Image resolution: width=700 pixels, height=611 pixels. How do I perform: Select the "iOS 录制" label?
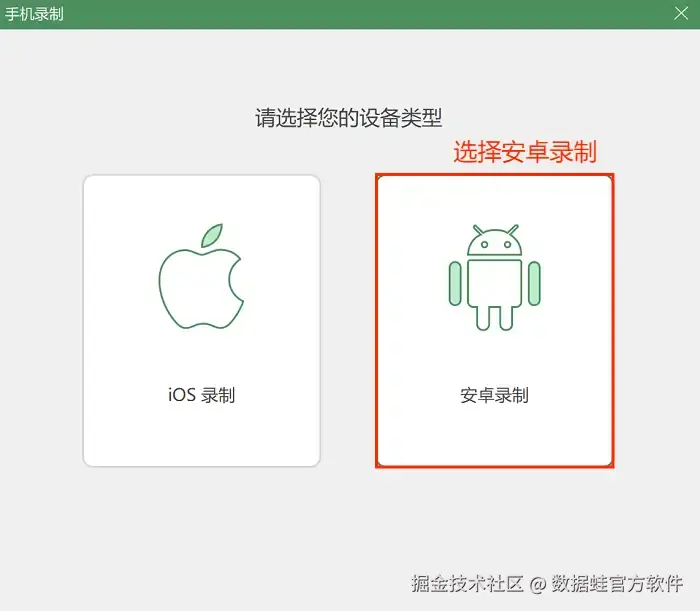pos(201,395)
